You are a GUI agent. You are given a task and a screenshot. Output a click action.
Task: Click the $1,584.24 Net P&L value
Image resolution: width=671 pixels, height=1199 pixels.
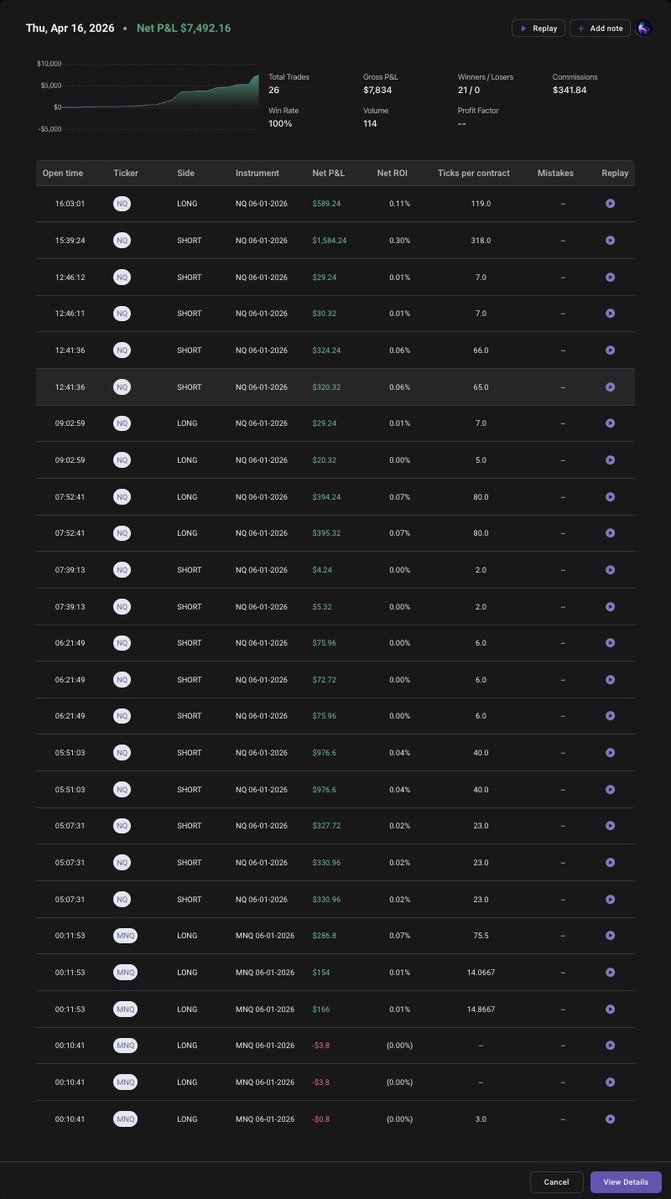pyautogui.click(x=329, y=240)
